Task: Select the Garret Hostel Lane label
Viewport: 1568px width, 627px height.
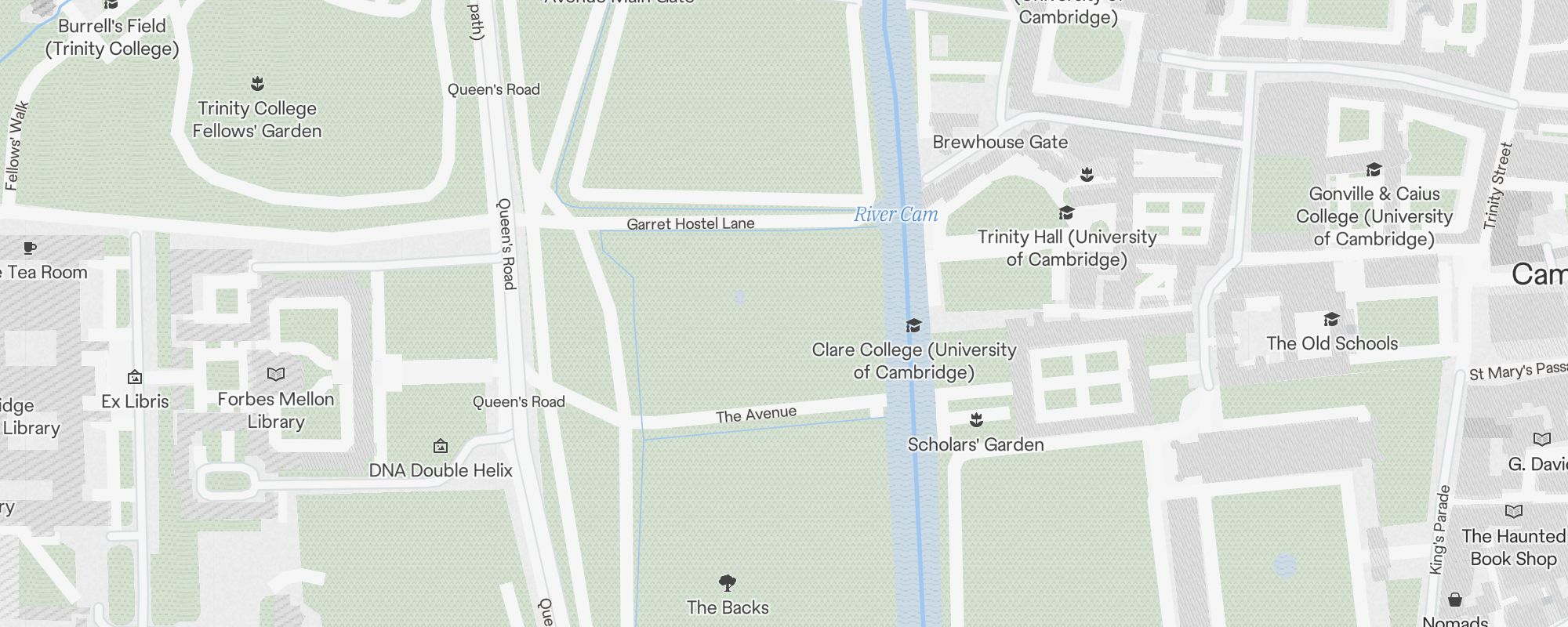Action: (x=691, y=224)
